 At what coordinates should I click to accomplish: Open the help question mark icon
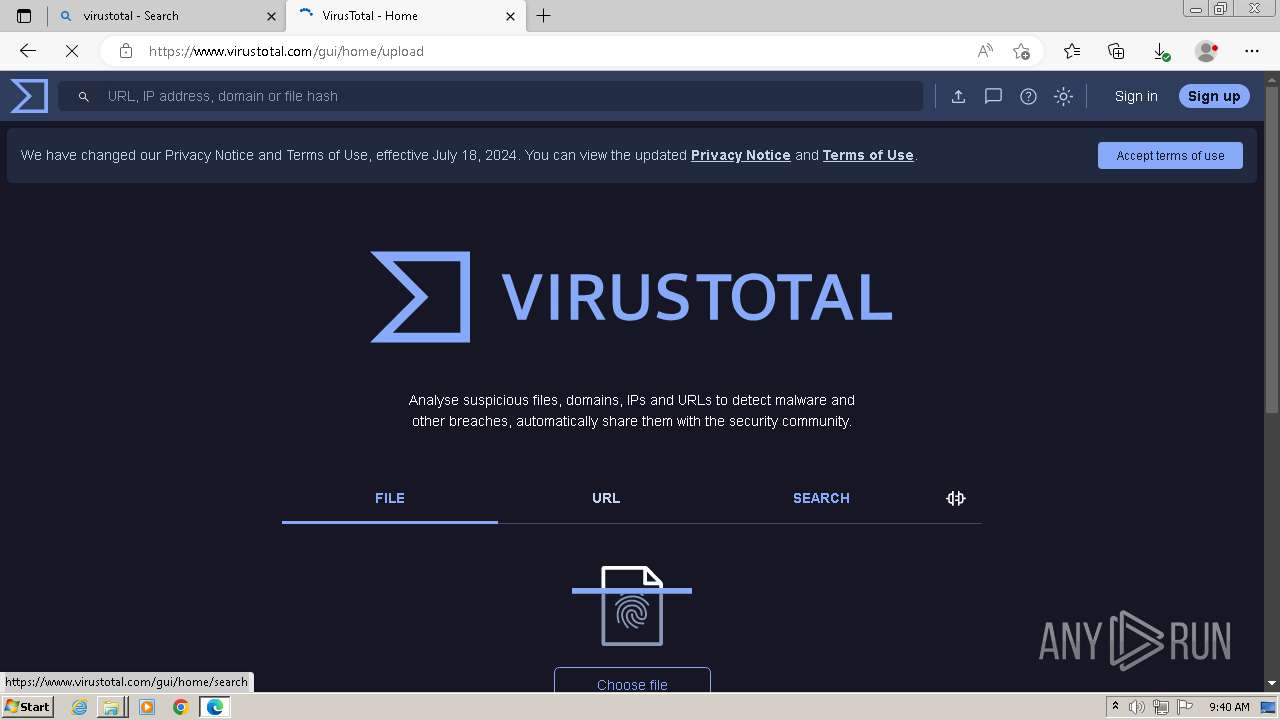tap(1028, 96)
